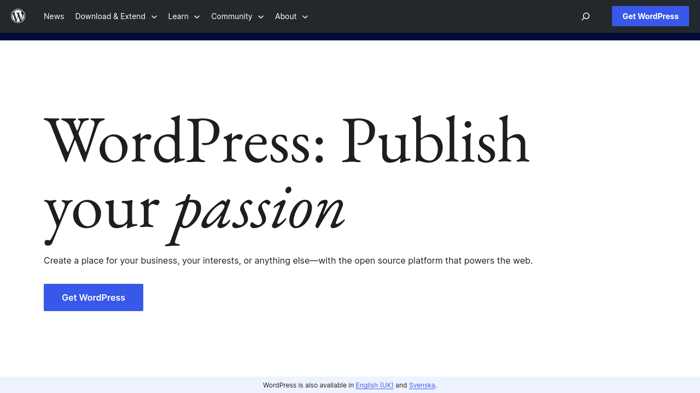The image size is (700, 393).
Task: Open the About menu
Action: tap(285, 17)
